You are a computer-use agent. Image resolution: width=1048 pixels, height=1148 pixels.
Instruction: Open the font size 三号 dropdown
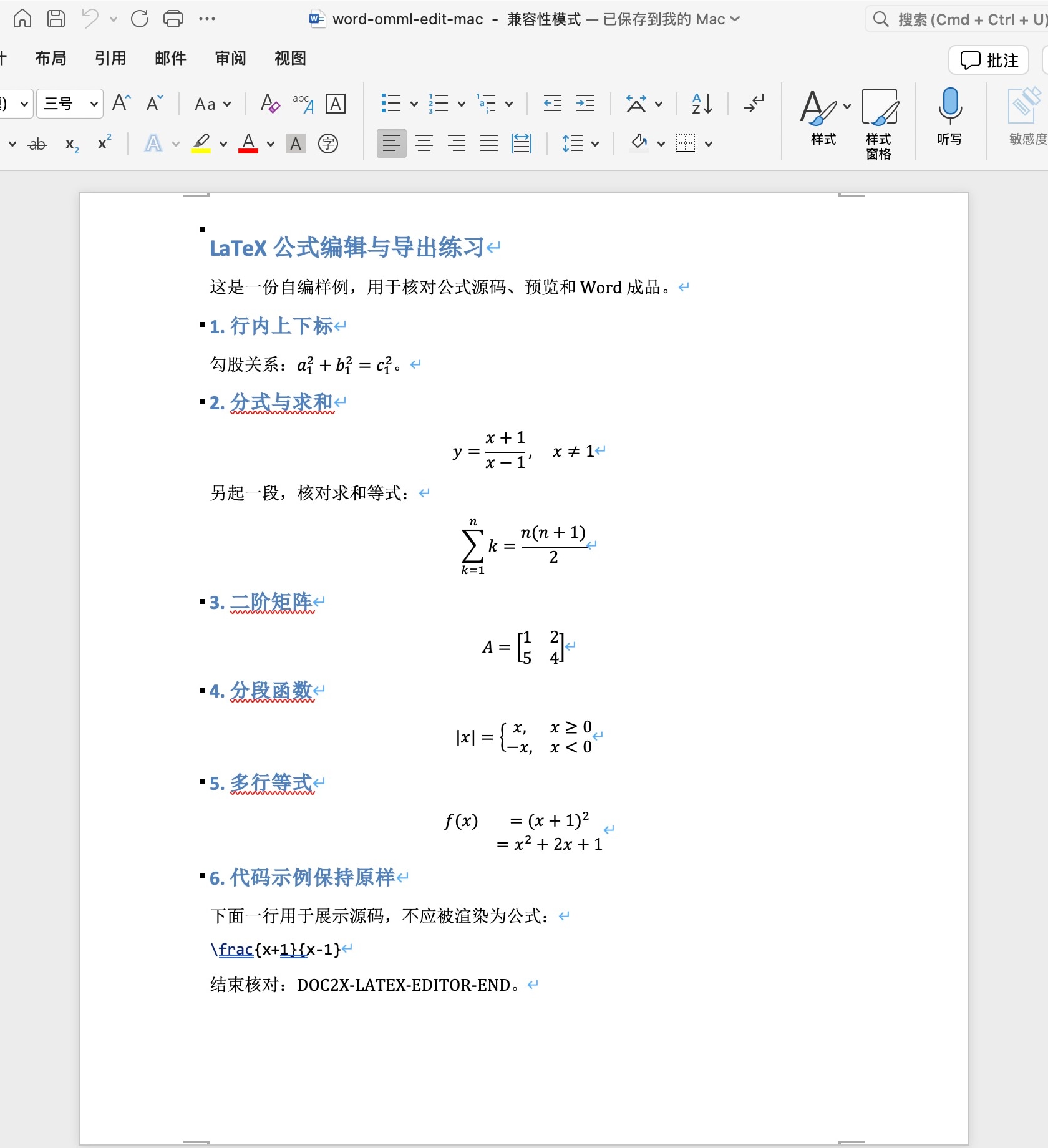pyautogui.click(x=94, y=104)
